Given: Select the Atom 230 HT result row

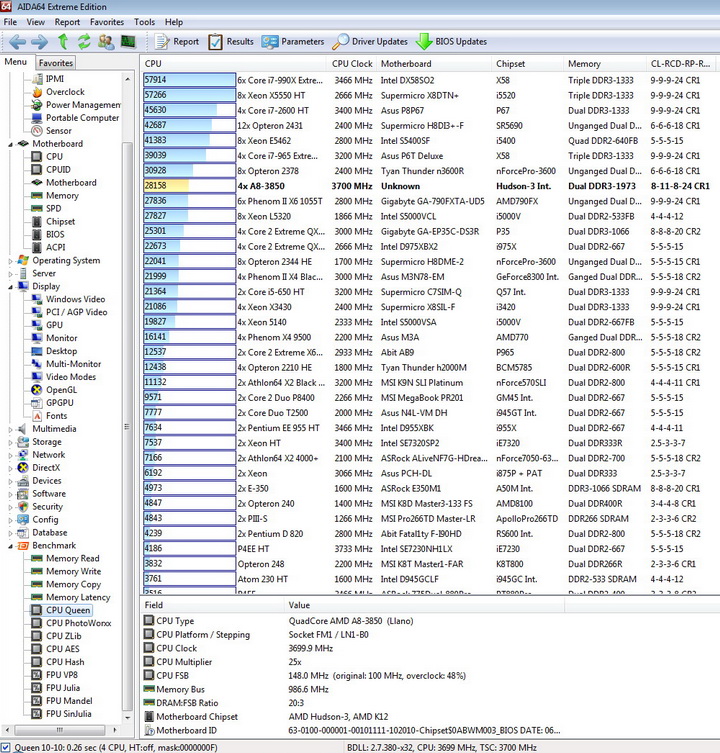Looking at the screenshot, I should click(429, 579).
